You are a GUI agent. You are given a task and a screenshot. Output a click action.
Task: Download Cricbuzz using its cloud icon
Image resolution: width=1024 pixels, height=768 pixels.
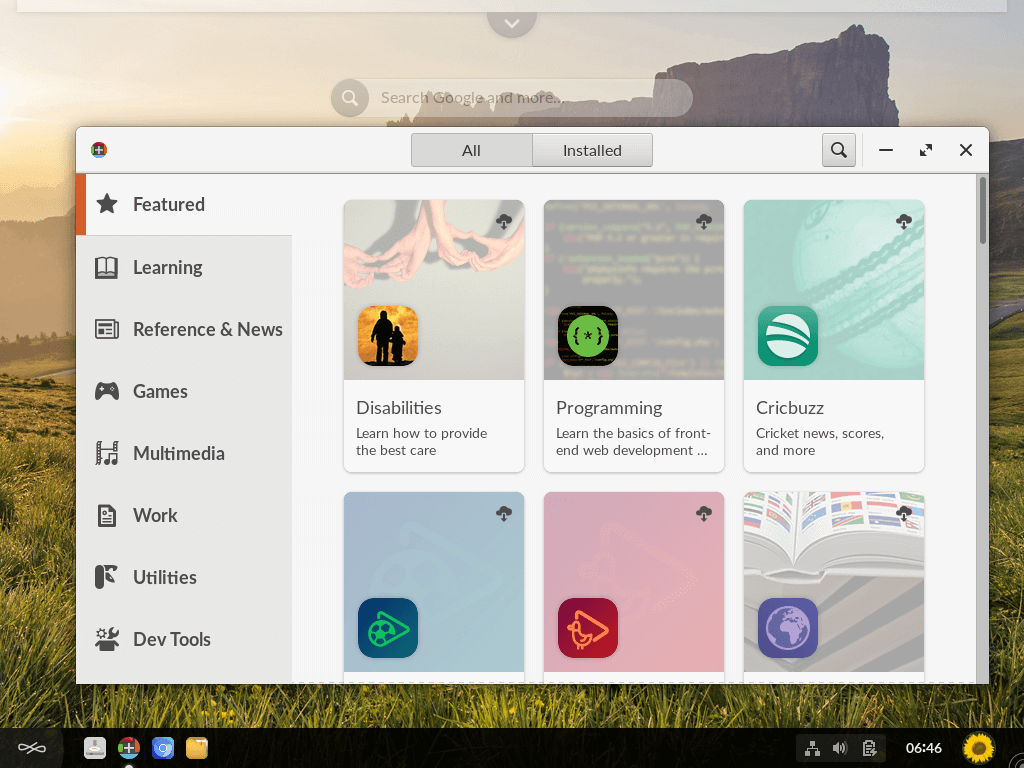[x=903, y=221]
